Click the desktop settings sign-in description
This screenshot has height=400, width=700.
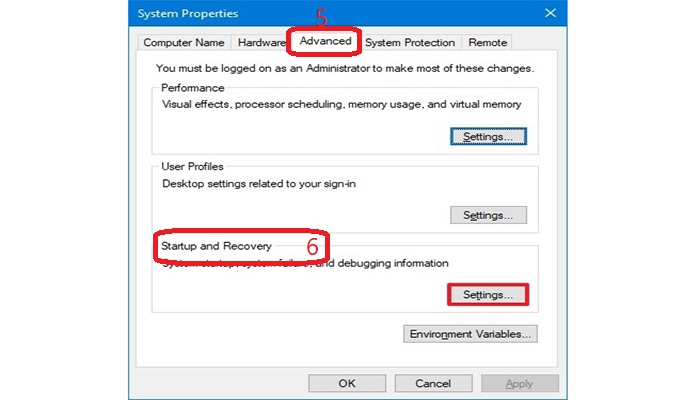click(x=272, y=183)
